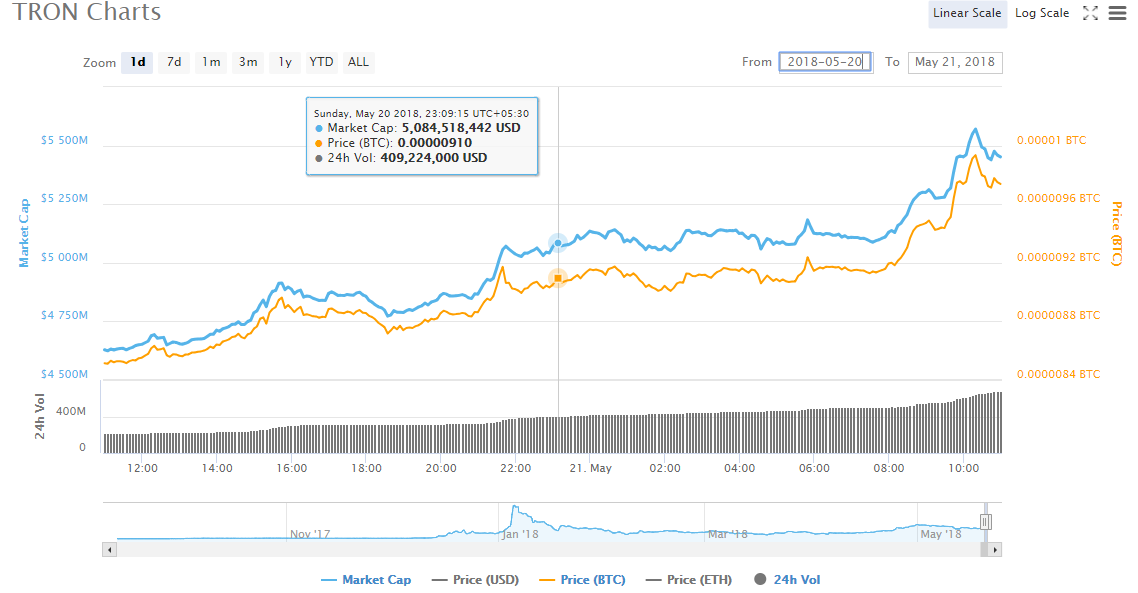Toggle Price (BTC) series in legend
The image size is (1138, 593).
pos(583,580)
